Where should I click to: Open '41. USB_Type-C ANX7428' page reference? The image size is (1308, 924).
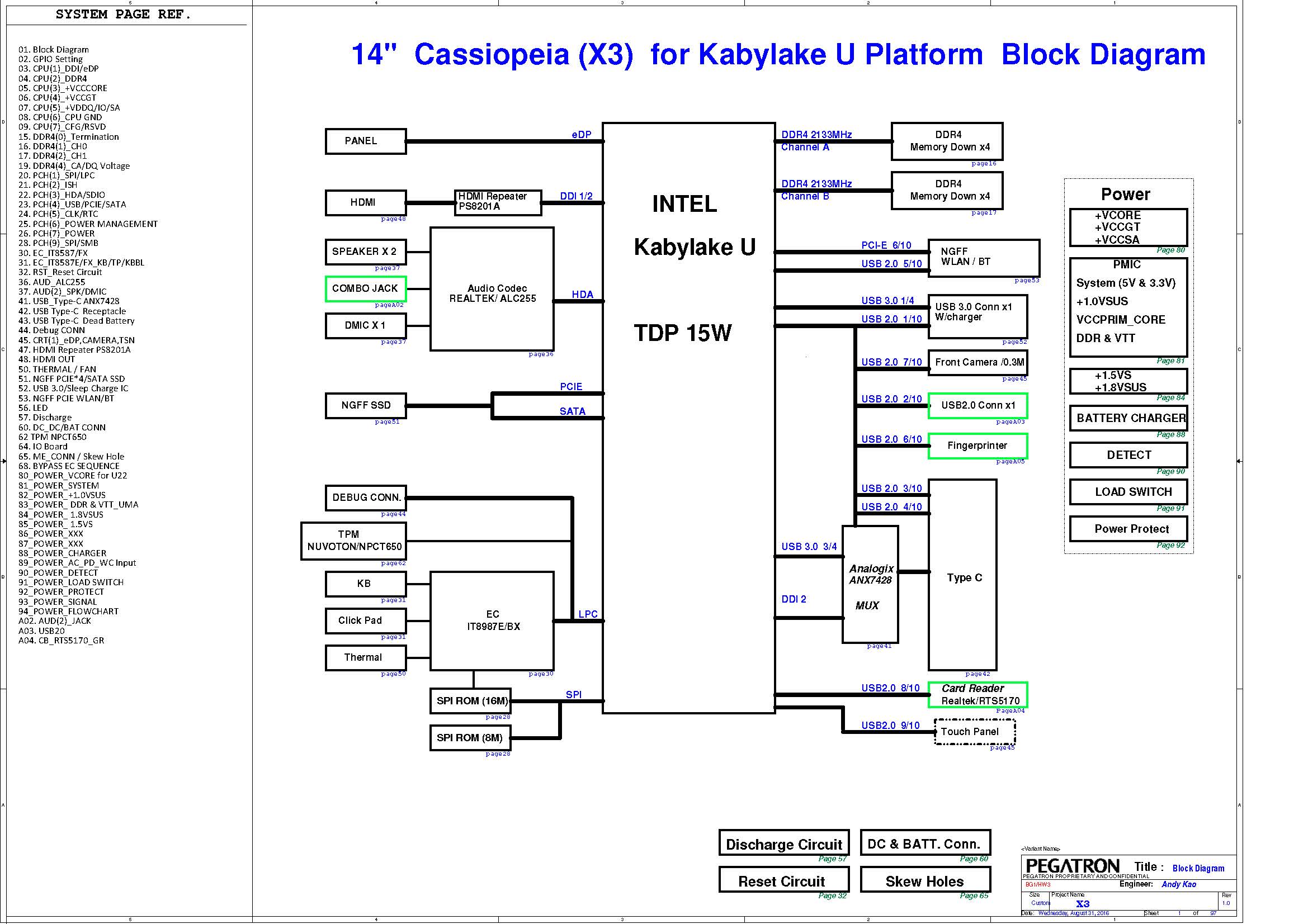point(69,301)
